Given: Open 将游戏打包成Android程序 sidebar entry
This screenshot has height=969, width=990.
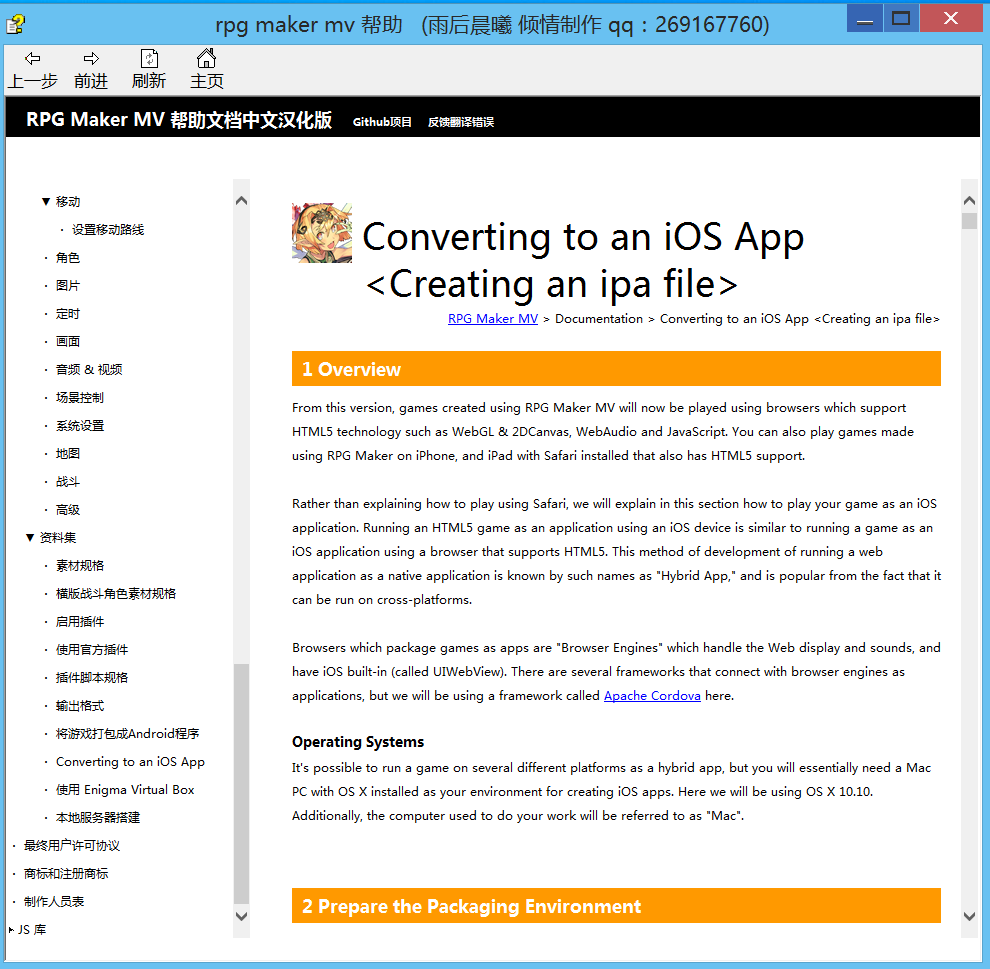Looking at the screenshot, I should point(128,734).
